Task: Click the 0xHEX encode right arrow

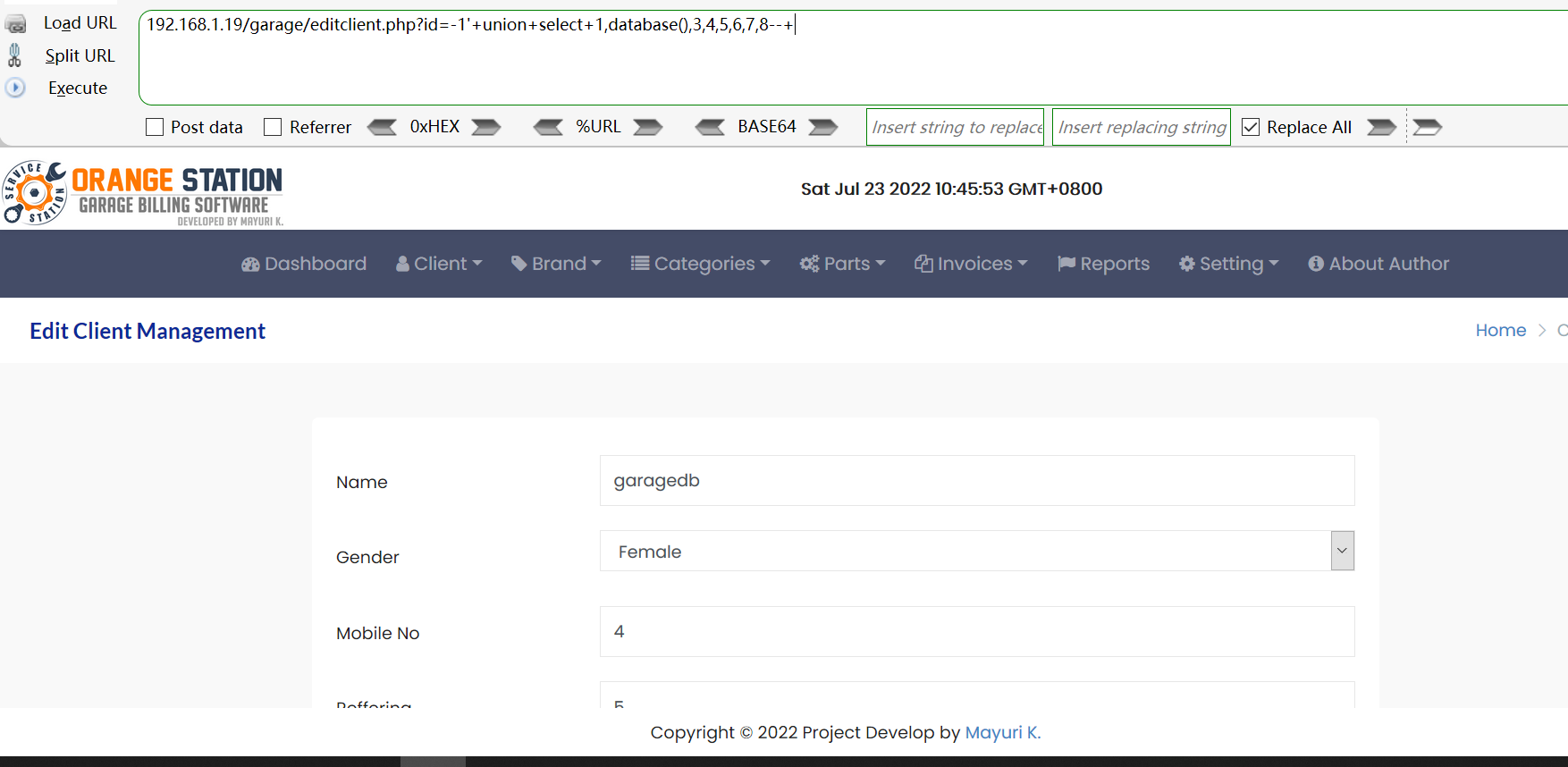Action: 486,127
